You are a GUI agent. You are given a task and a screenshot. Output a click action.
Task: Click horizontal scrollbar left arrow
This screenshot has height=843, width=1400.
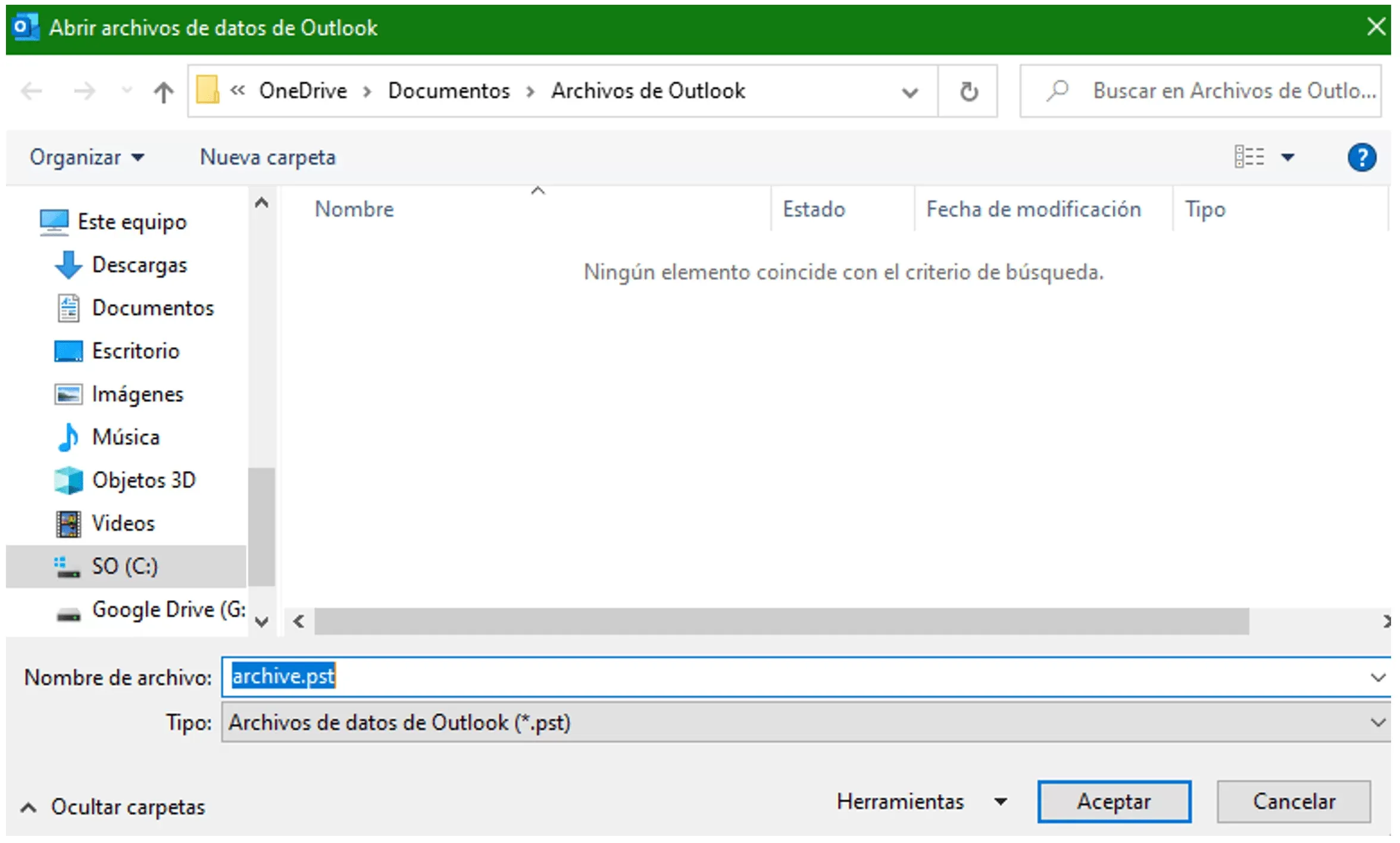point(299,622)
